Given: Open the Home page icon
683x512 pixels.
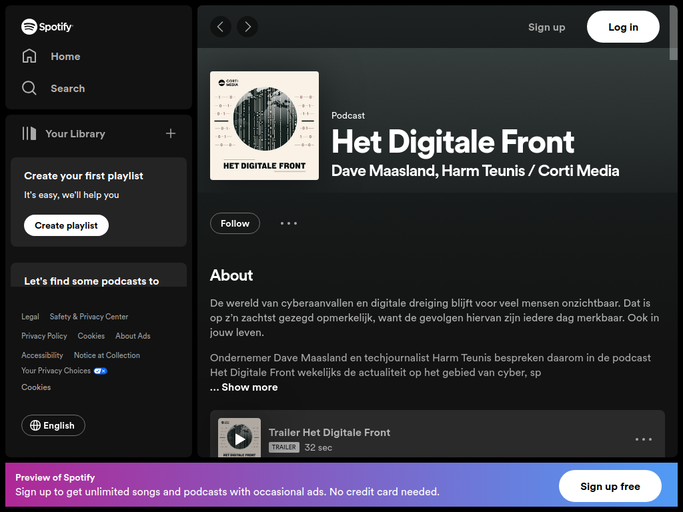Looking at the screenshot, I should [29, 56].
